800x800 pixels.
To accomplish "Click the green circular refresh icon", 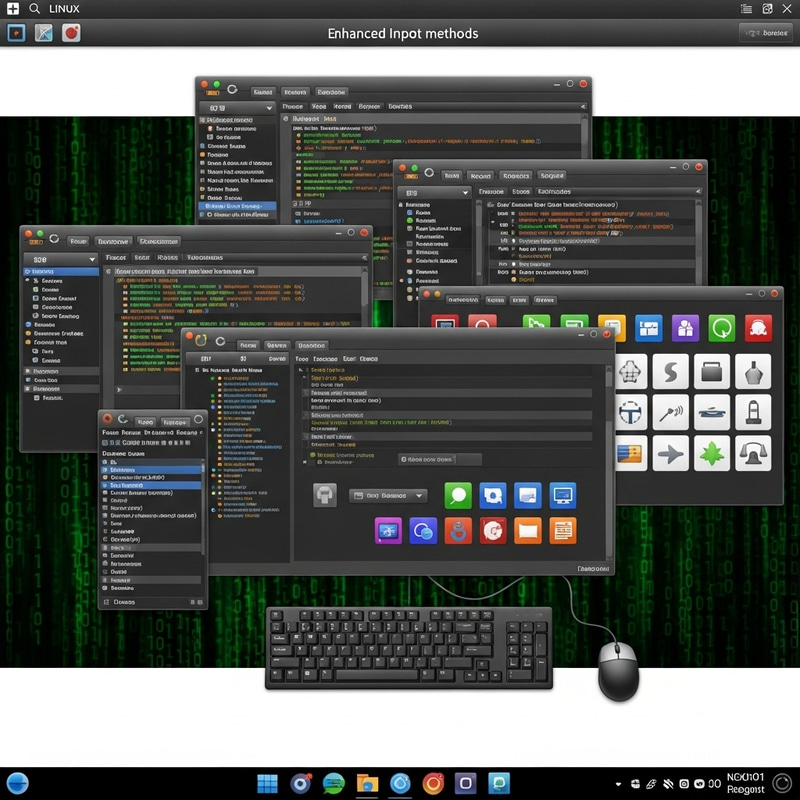I will point(723,327).
